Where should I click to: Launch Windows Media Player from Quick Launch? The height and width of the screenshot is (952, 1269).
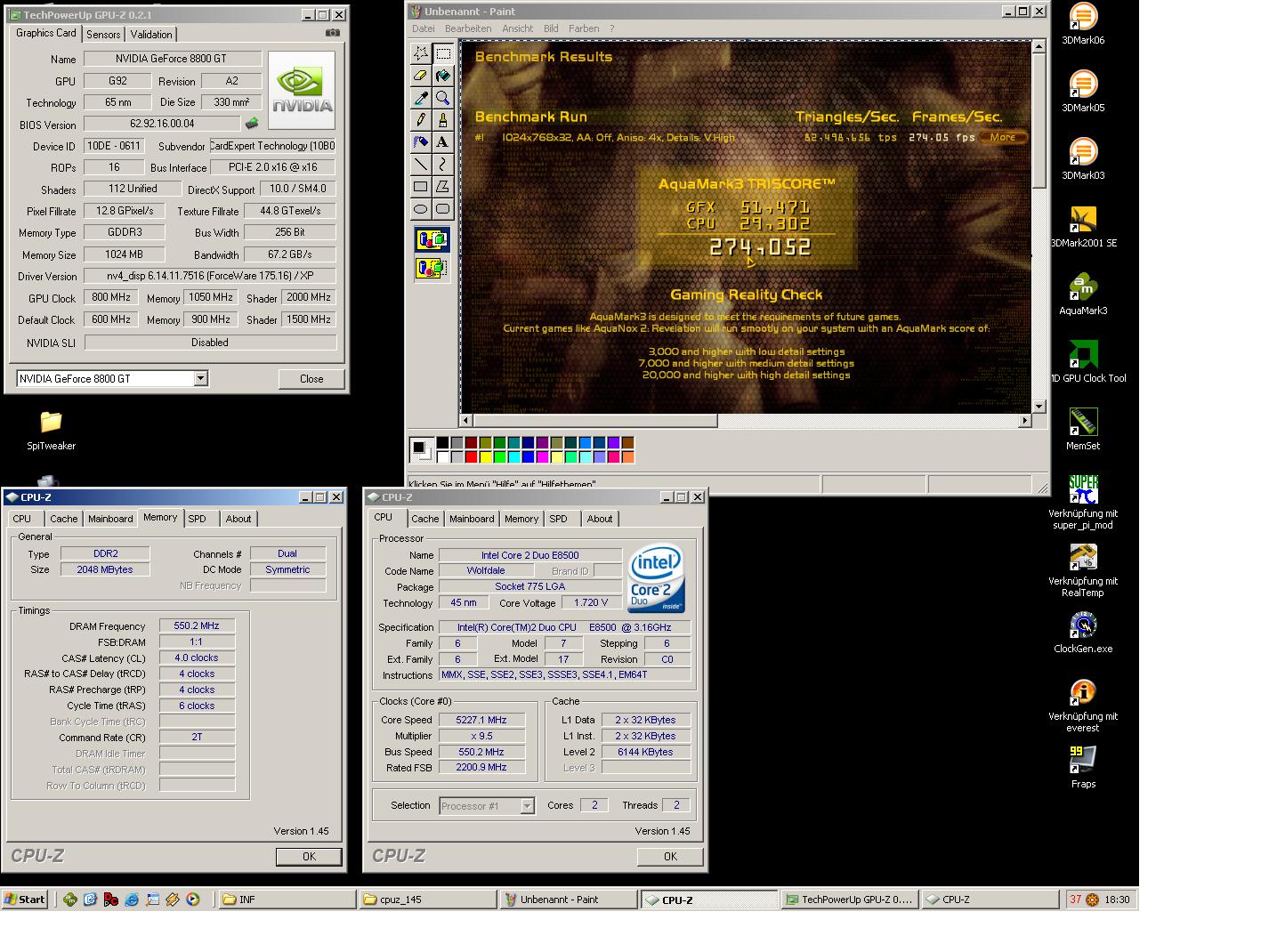click(x=192, y=900)
